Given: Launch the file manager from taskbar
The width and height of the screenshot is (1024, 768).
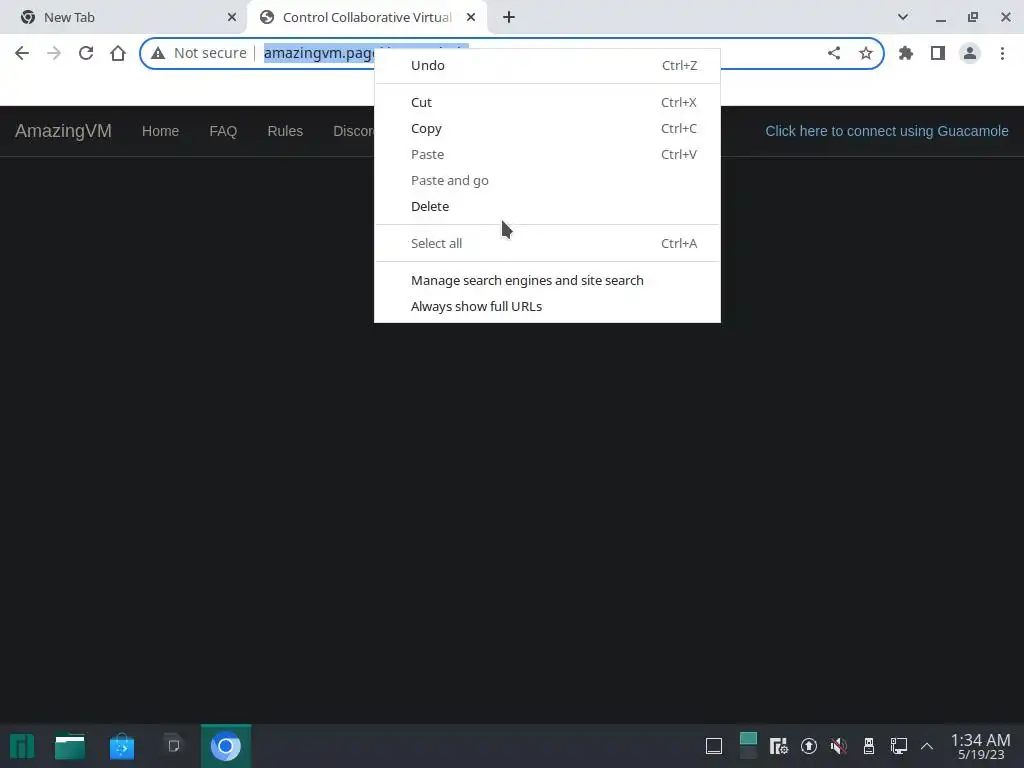Looking at the screenshot, I should pyautogui.click(x=70, y=746).
